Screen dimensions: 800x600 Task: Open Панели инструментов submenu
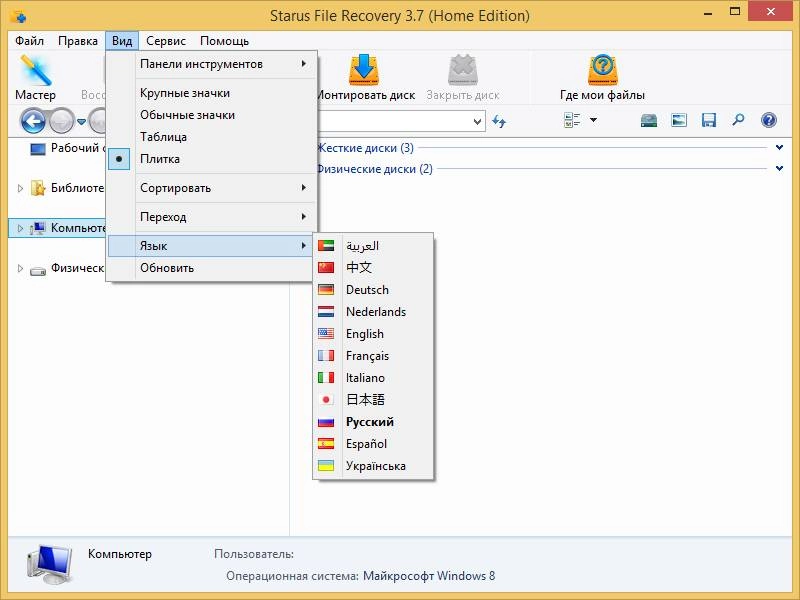pos(212,64)
